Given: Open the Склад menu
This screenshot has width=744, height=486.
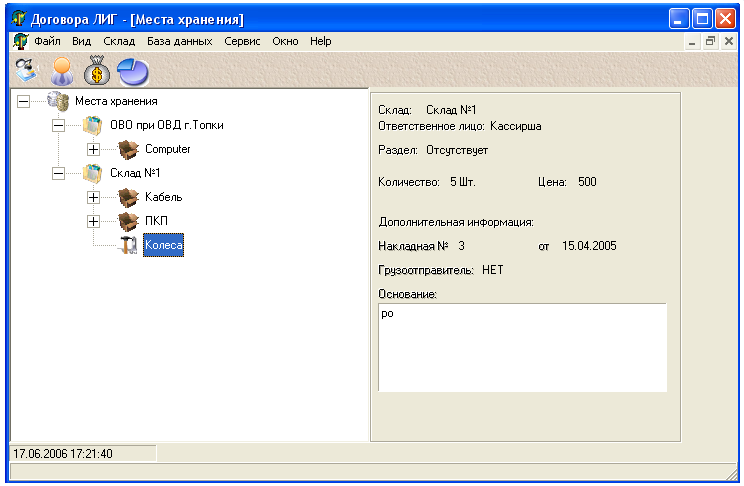Looking at the screenshot, I should [x=119, y=41].
